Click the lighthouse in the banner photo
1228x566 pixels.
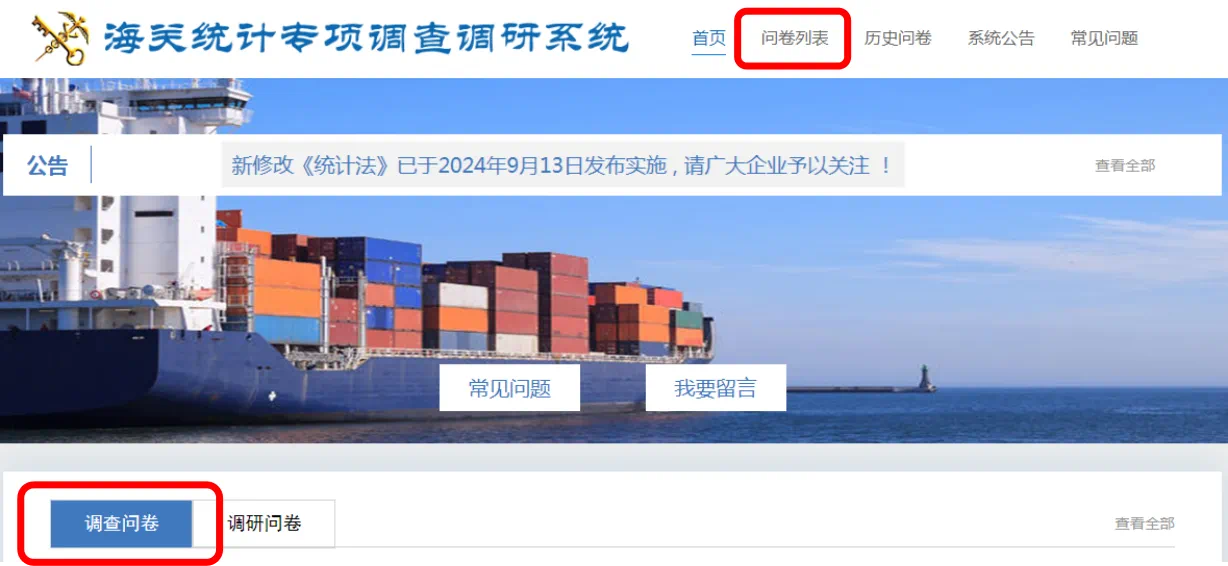926,377
